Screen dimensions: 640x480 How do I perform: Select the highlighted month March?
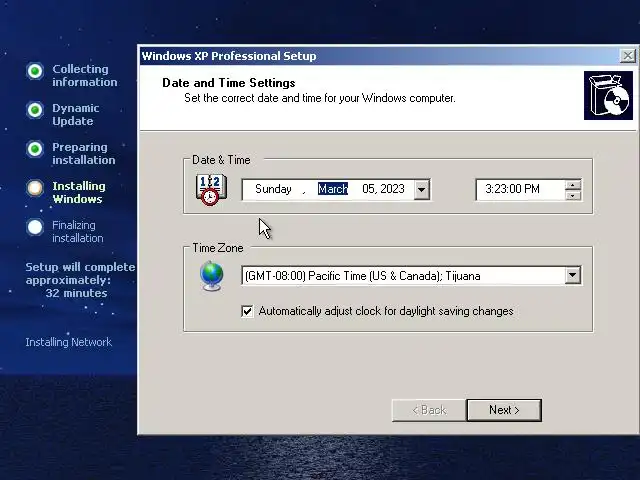click(x=333, y=189)
